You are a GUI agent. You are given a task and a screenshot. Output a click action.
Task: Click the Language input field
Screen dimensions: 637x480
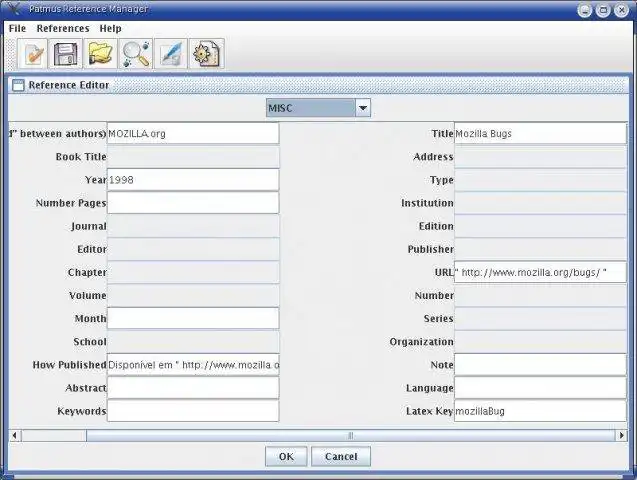[x=540, y=388]
